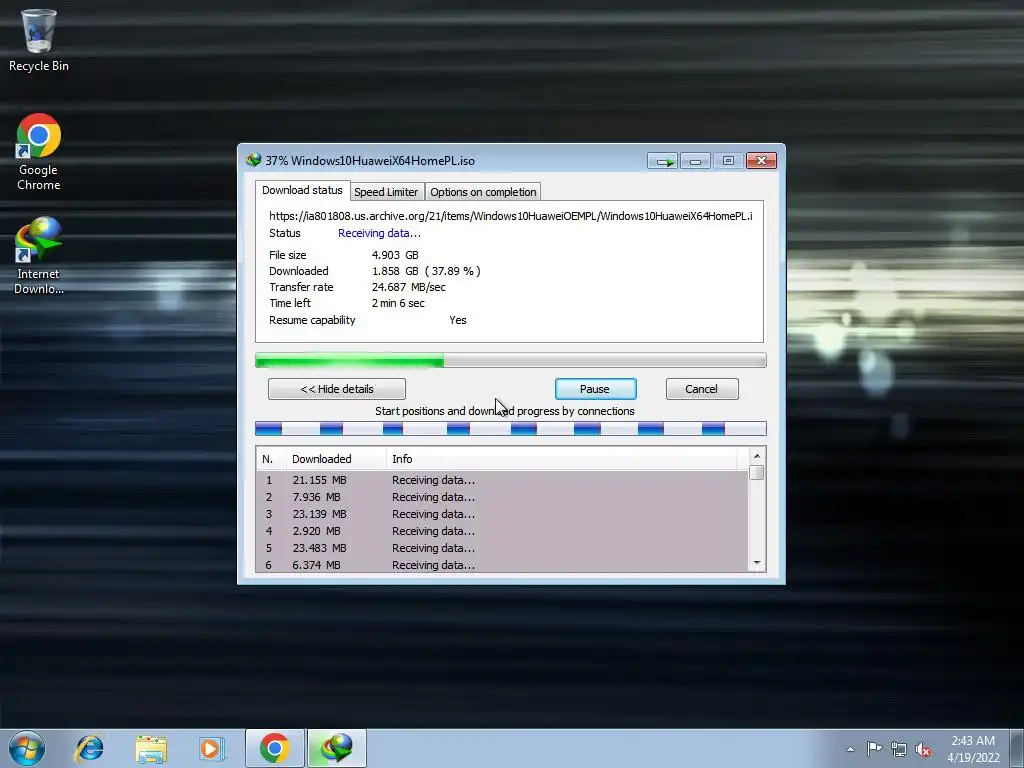Pause the download
Screen dimensions: 1024x768
pyautogui.click(x=595, y=389)
